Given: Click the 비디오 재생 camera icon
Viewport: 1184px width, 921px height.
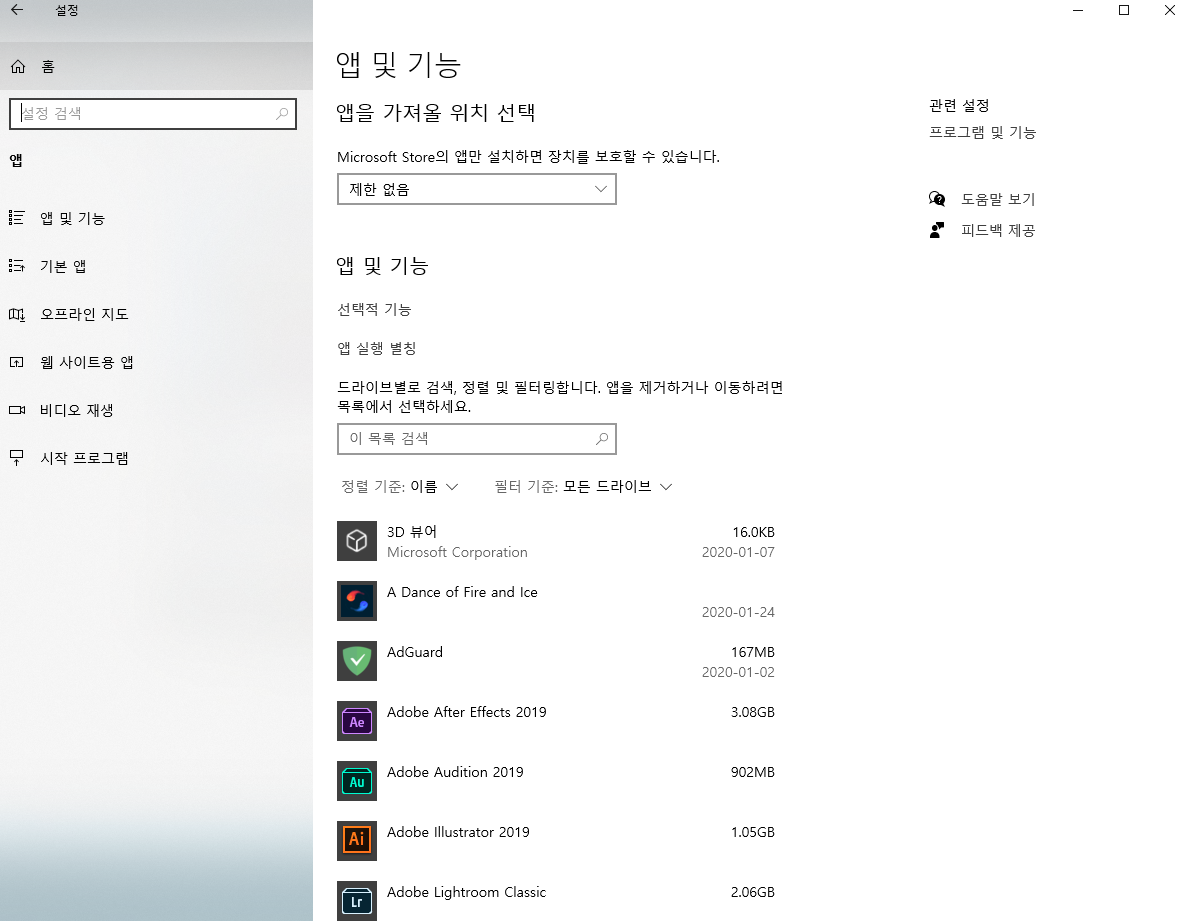Looking at the screenshot, I should (17, 410).
